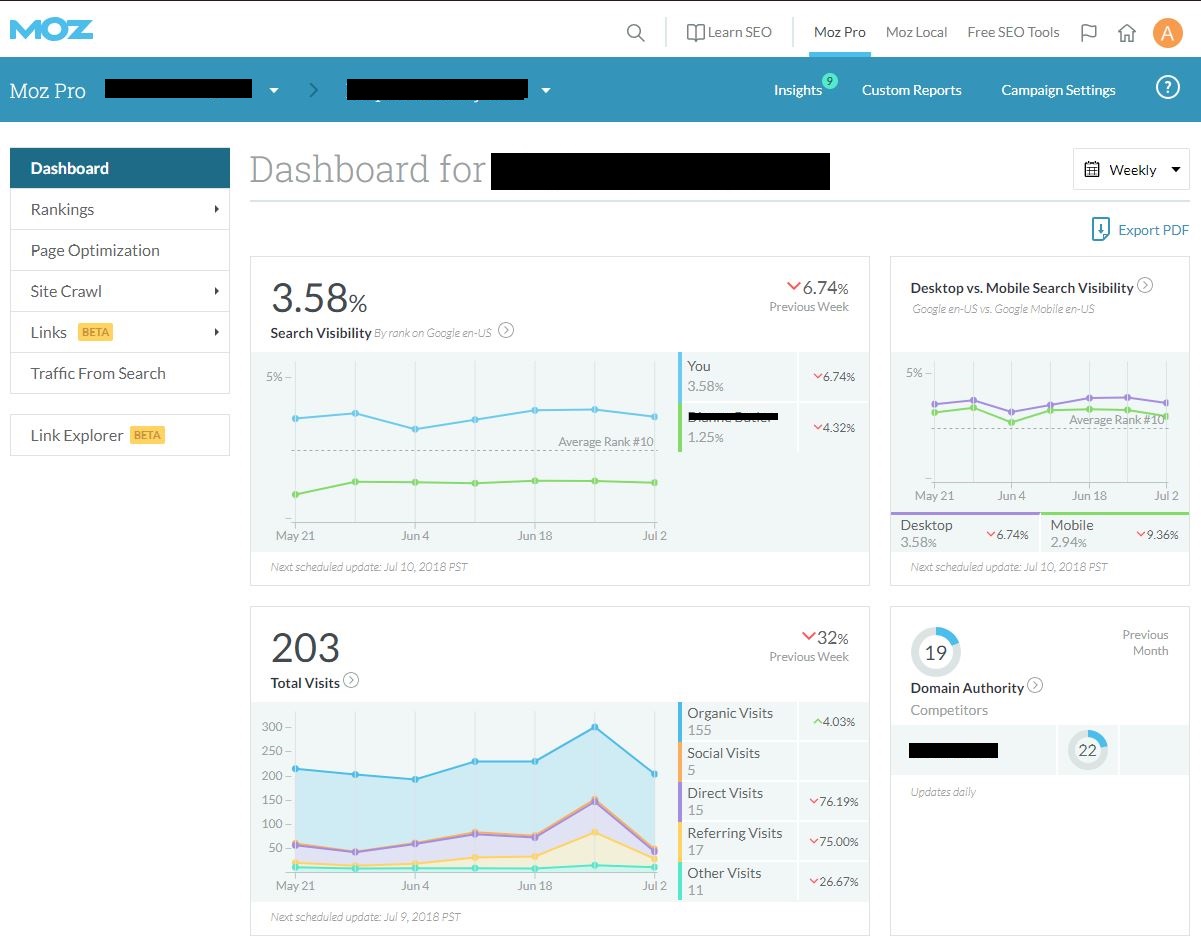
Task: Open the orange user avatar
Action: pos(1168,33)
